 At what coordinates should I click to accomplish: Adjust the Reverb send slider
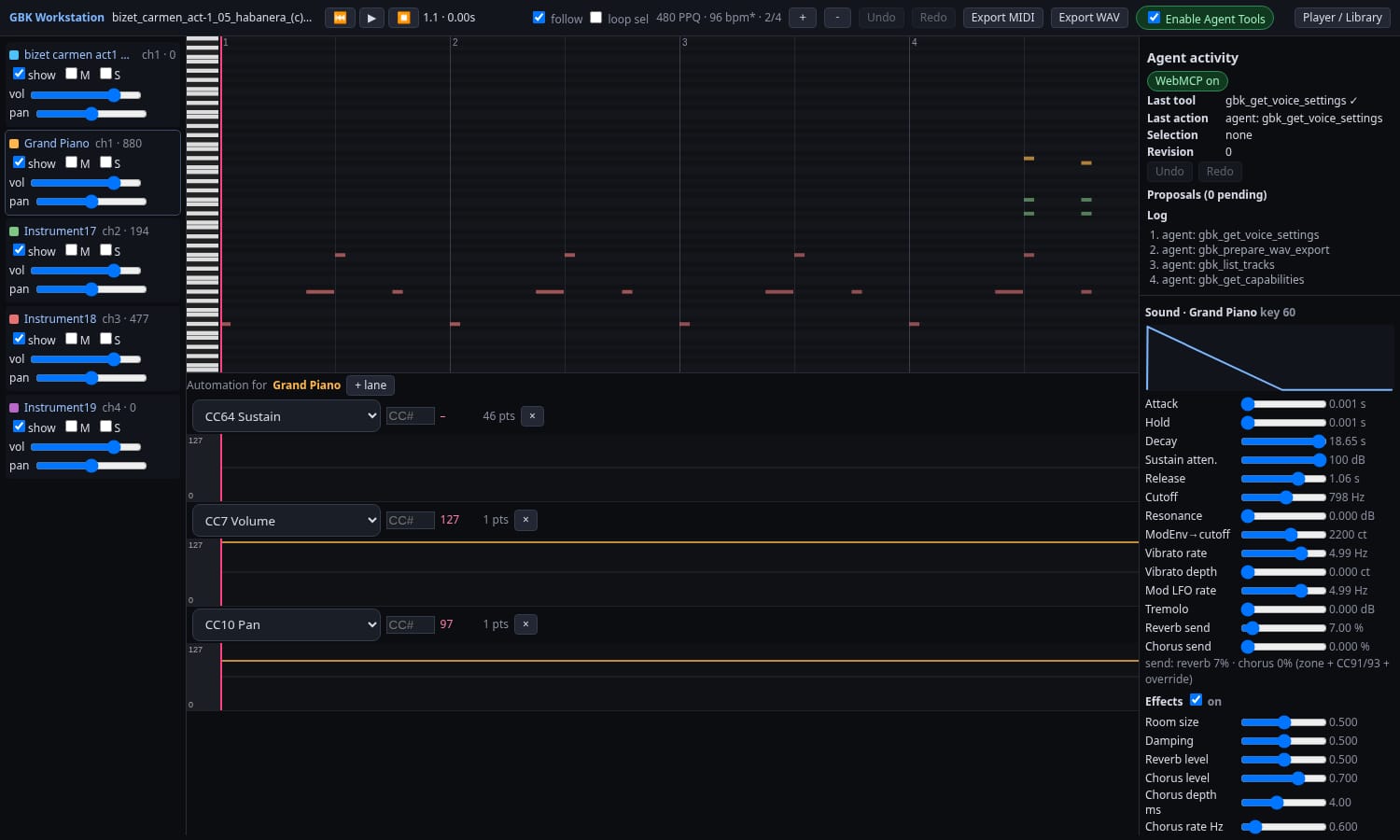click(x=1283, y=628)
